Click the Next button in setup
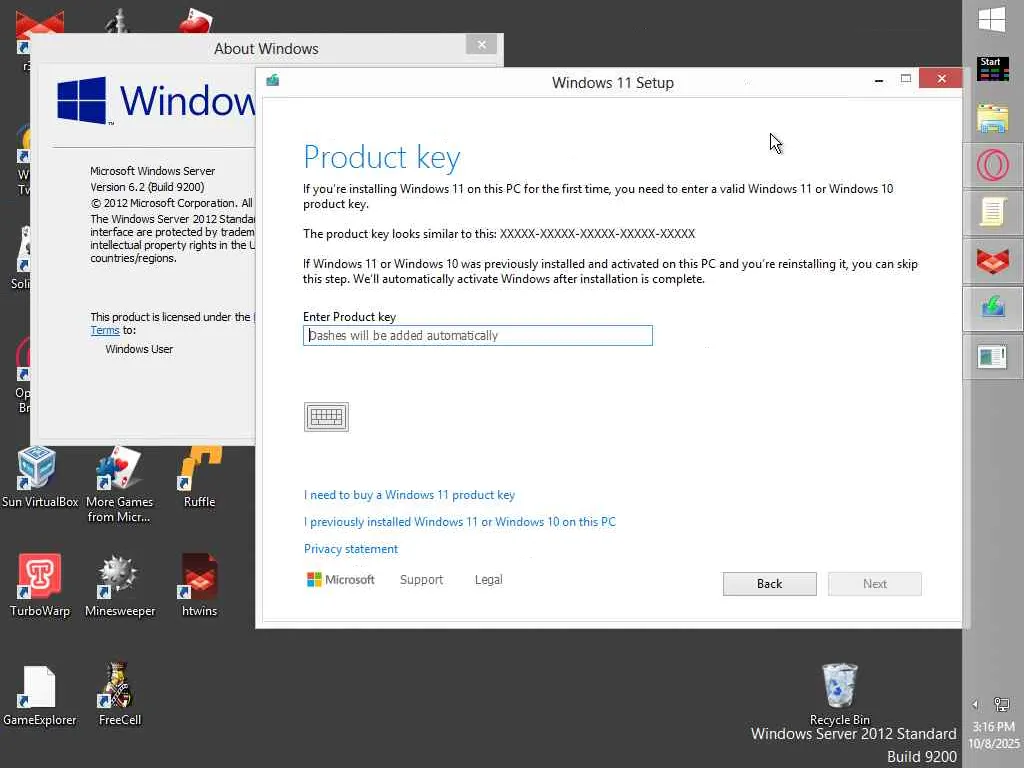This screenshot has width=1024, height=768. (x=874, y=584)
